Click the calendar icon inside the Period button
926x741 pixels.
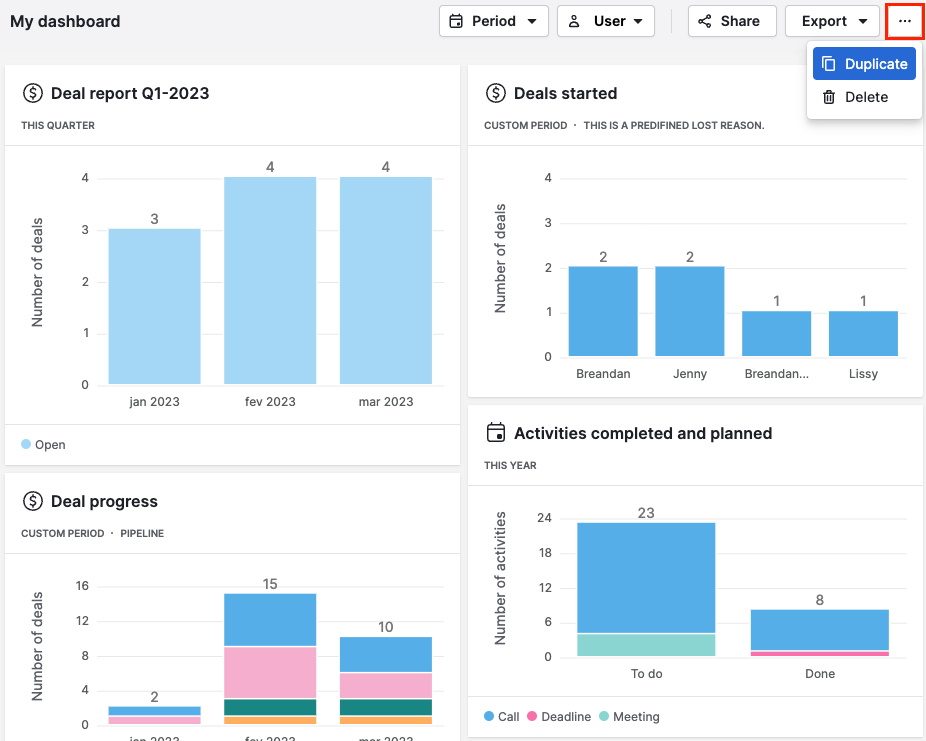(454, 20)
